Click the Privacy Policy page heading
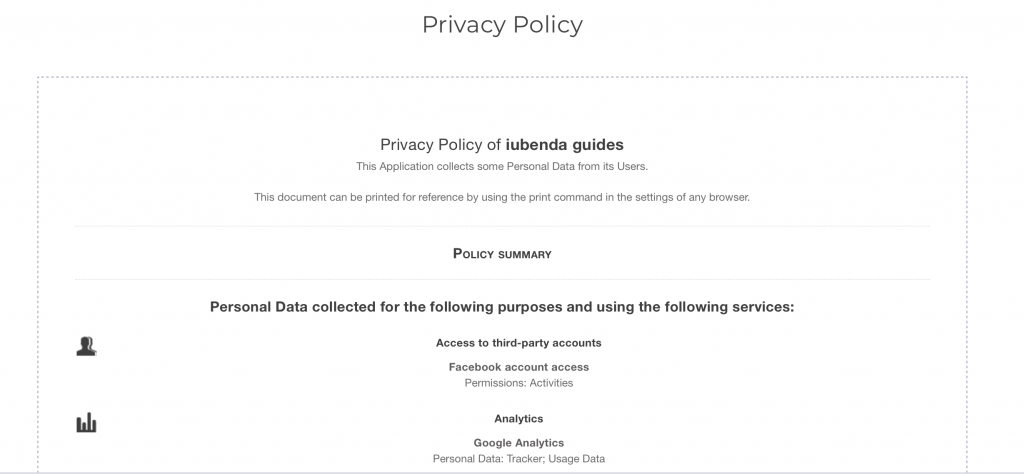 coord(502,25)
